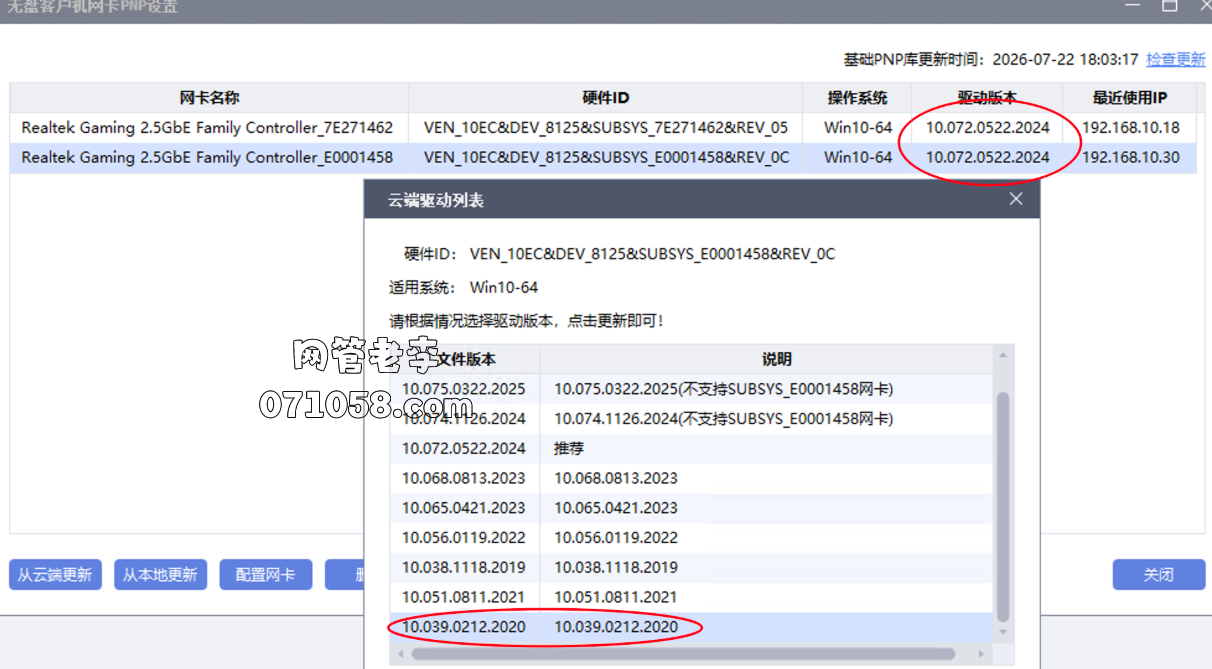Click the 硬件ID column header
The height and width of the screenshot is (669, 1212).
(605, 98)
